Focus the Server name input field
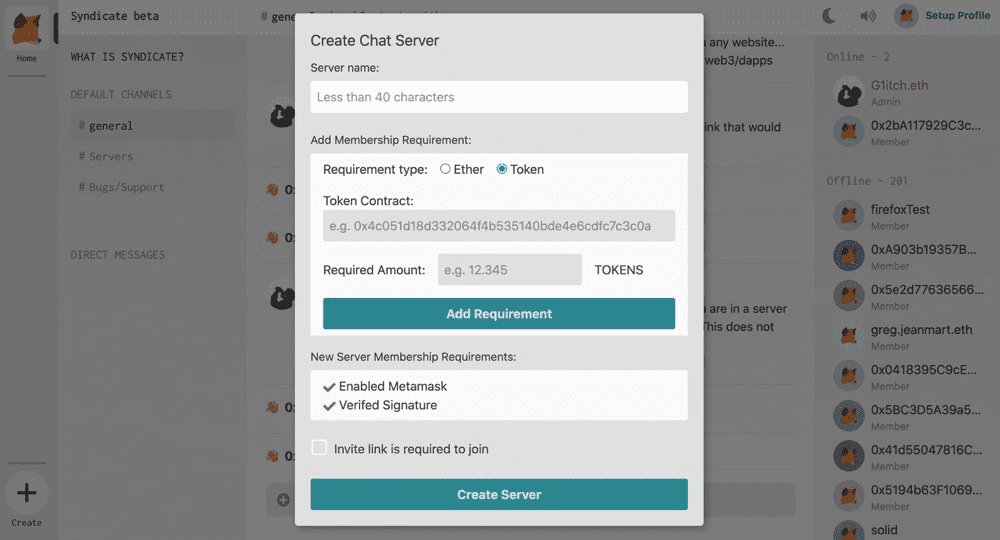The height and width of the screenshot is (540, 1000). click(x=499, y=97)
